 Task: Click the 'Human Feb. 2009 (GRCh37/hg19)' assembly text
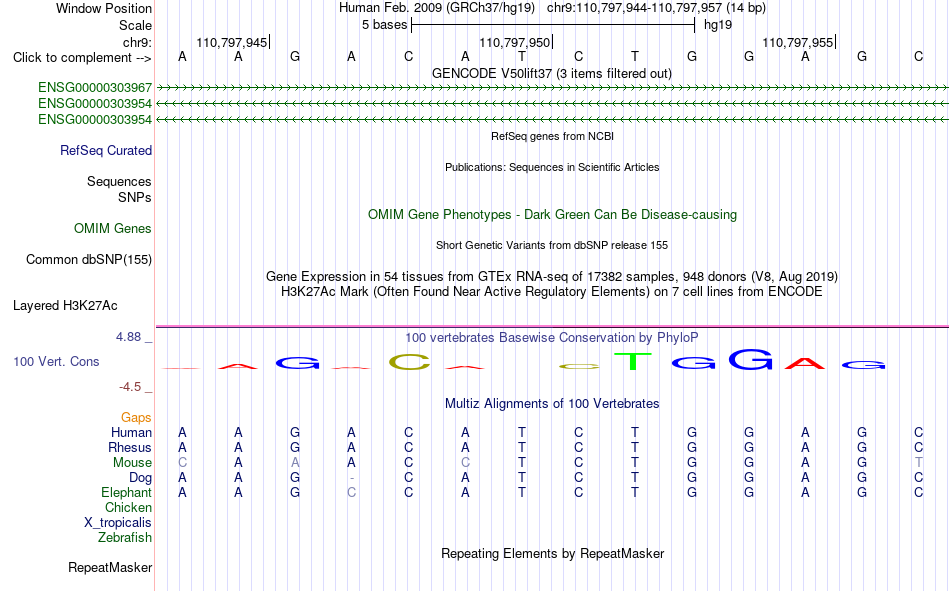[x=437, y=8]
